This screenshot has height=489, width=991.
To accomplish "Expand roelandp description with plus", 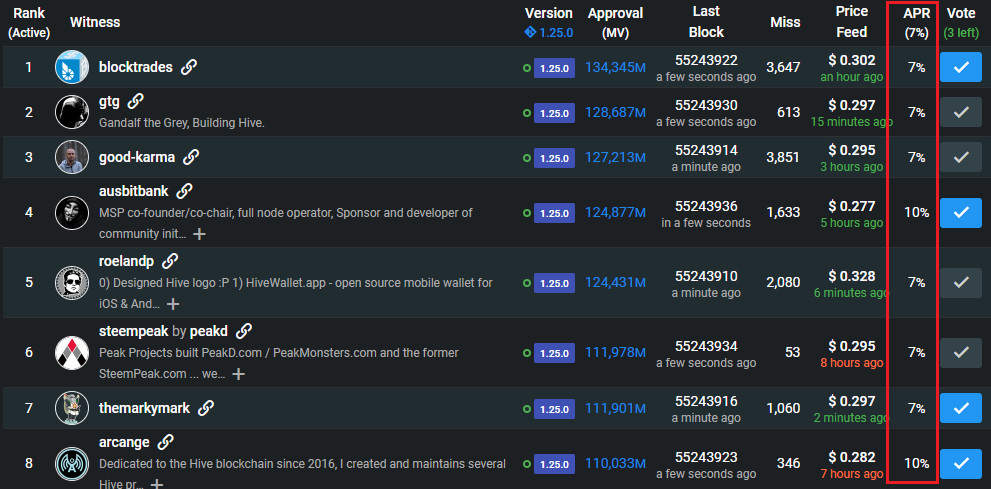I will tap(173, 305).
